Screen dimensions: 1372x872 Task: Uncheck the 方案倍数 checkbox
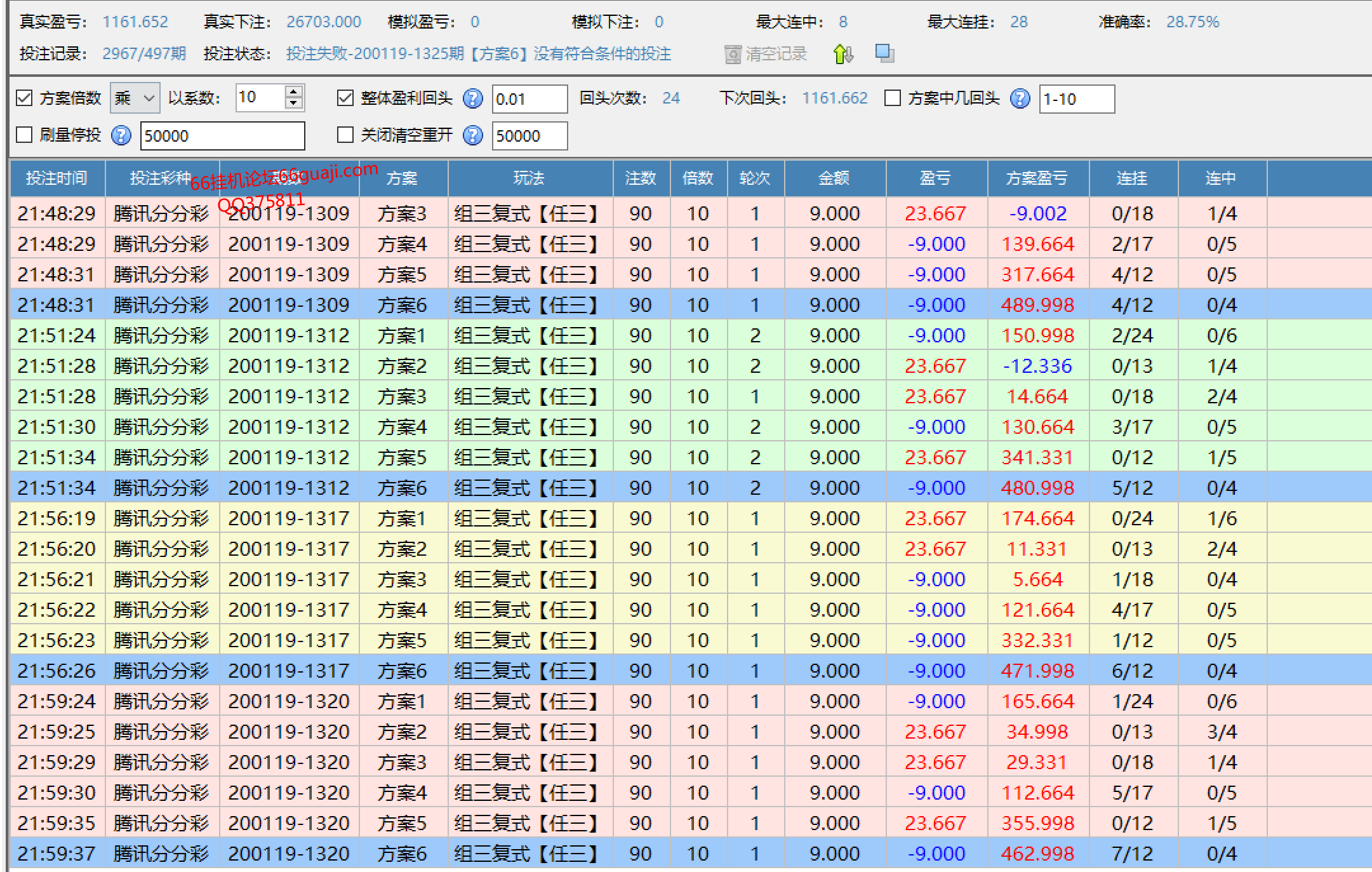[24, 98]
